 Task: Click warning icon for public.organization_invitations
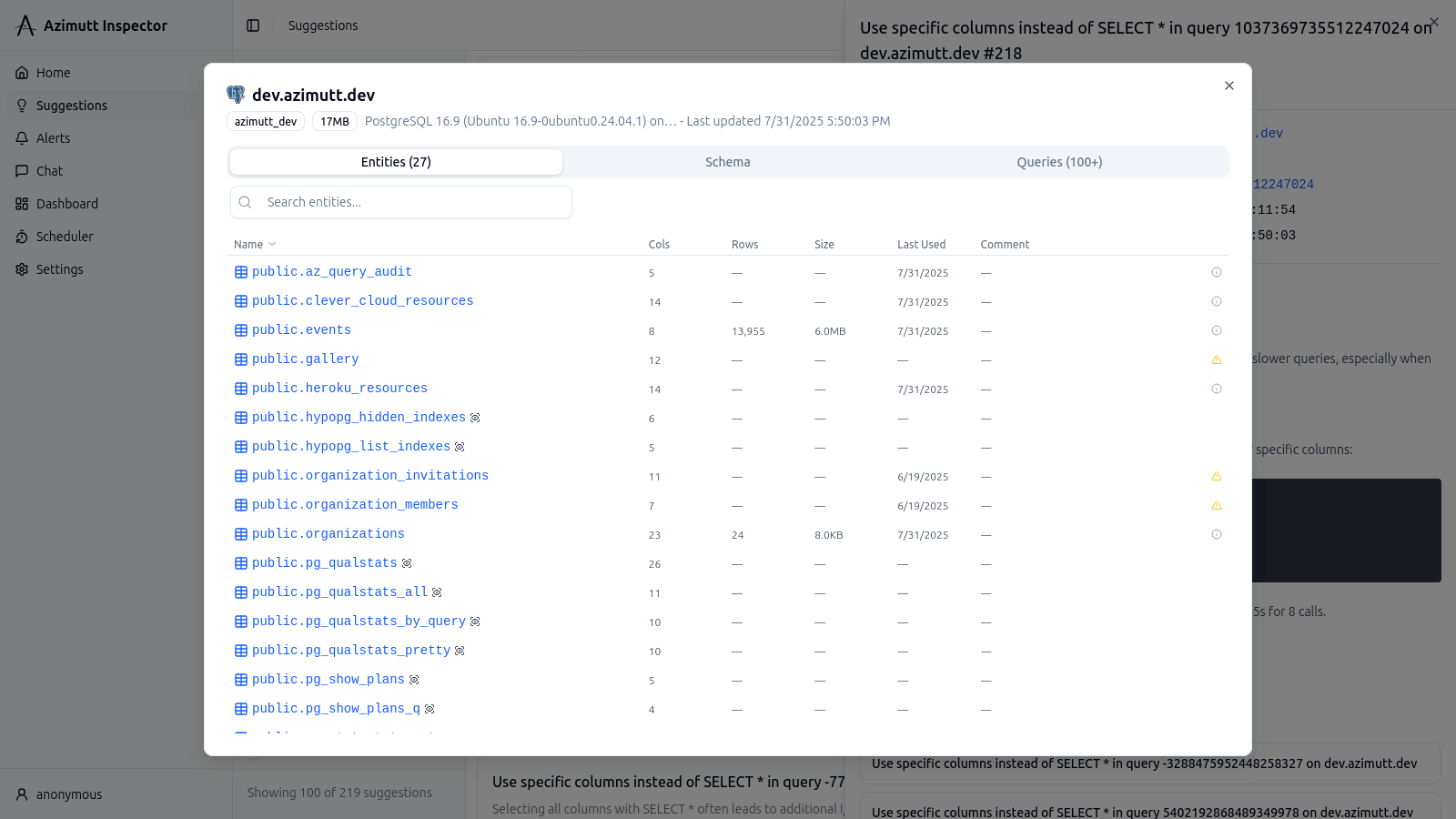click(x=1217, y=476)
